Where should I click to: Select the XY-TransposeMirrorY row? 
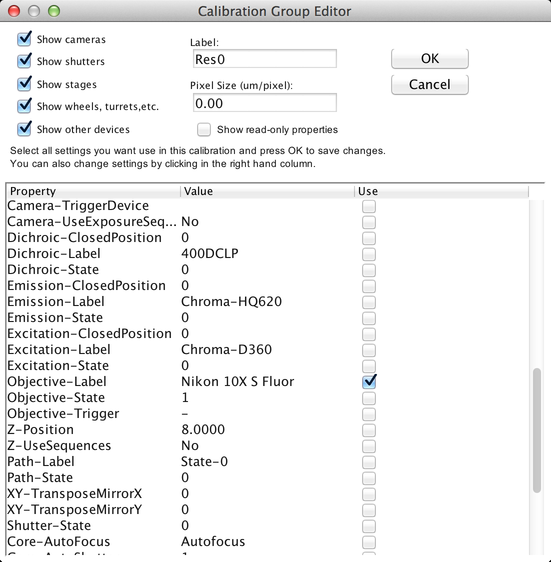(x=267, y=510)
